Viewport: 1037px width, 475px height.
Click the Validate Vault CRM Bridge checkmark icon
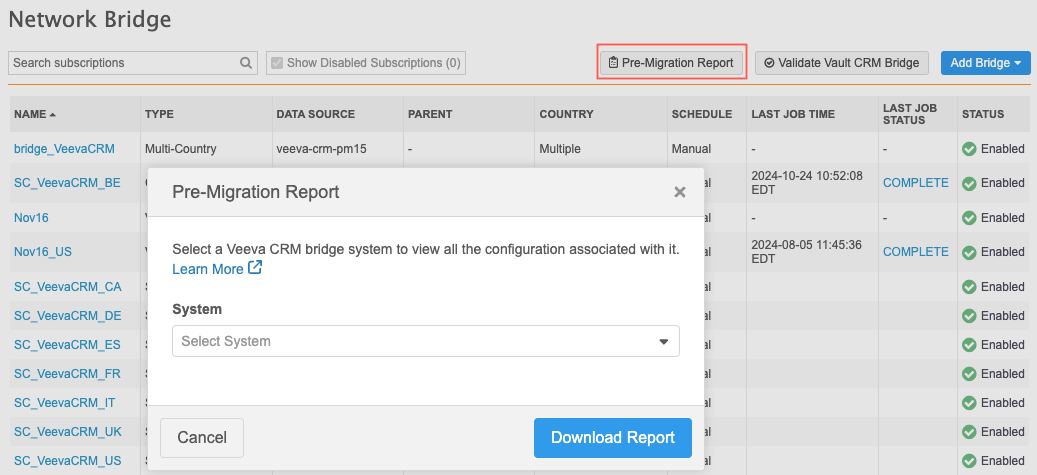(769, 63)
